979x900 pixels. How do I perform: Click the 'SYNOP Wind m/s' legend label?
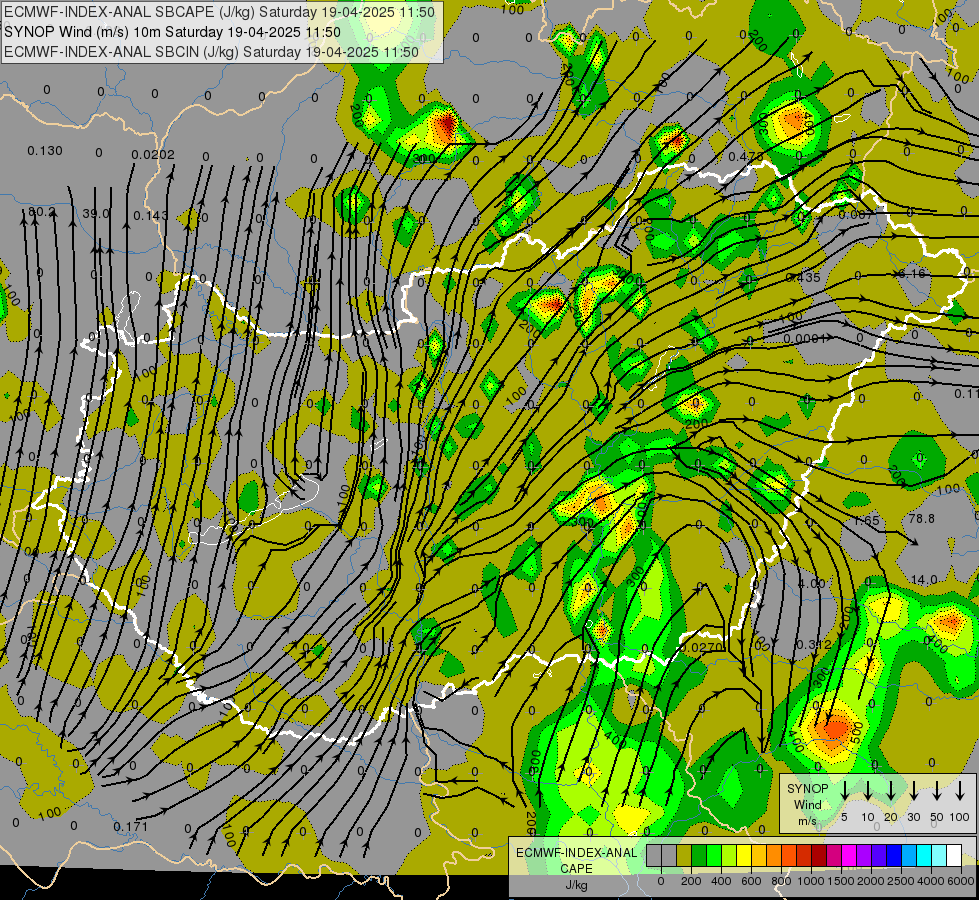coord(807,805)
